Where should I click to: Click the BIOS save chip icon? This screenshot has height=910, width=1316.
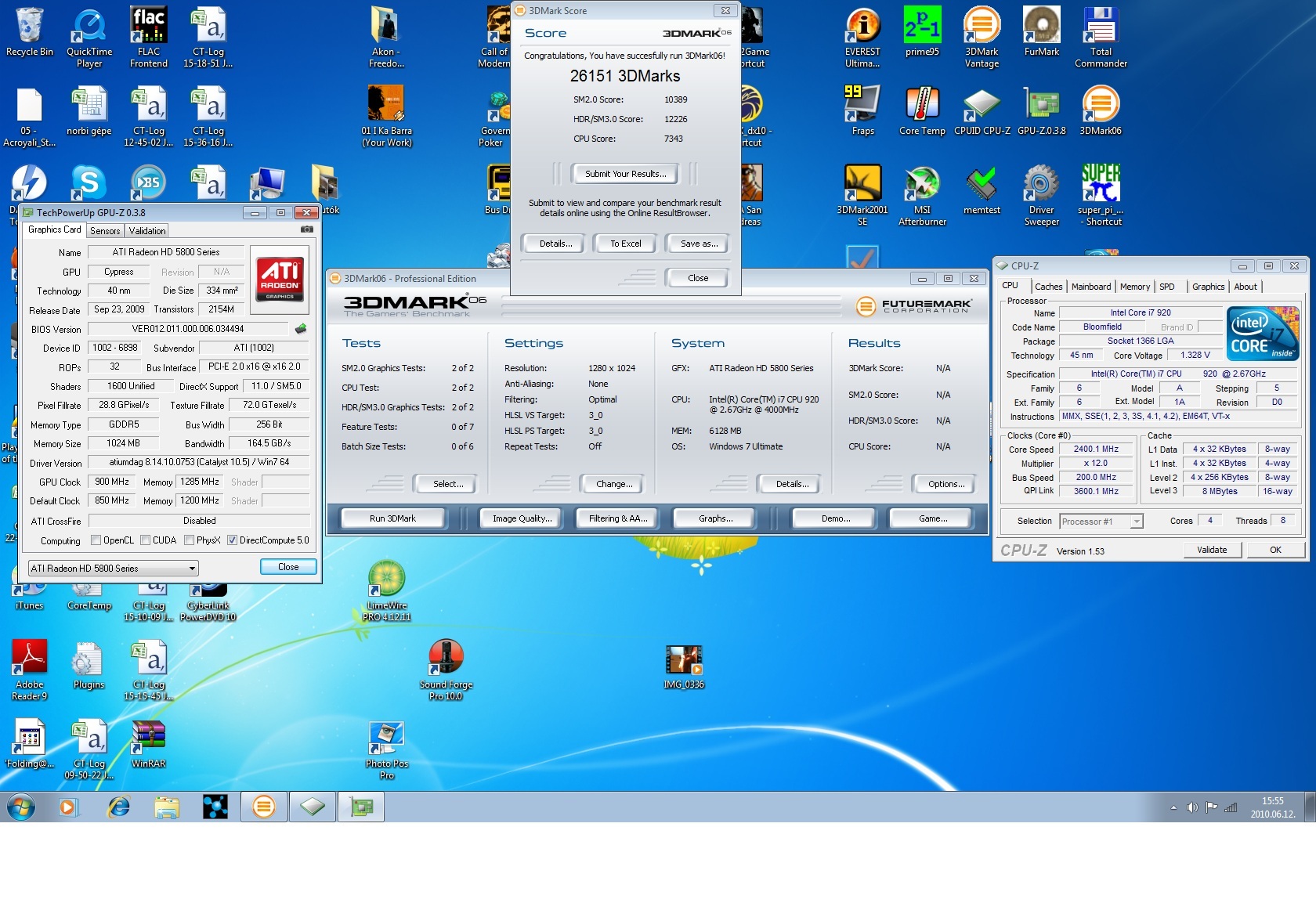[x=300, y=329]
